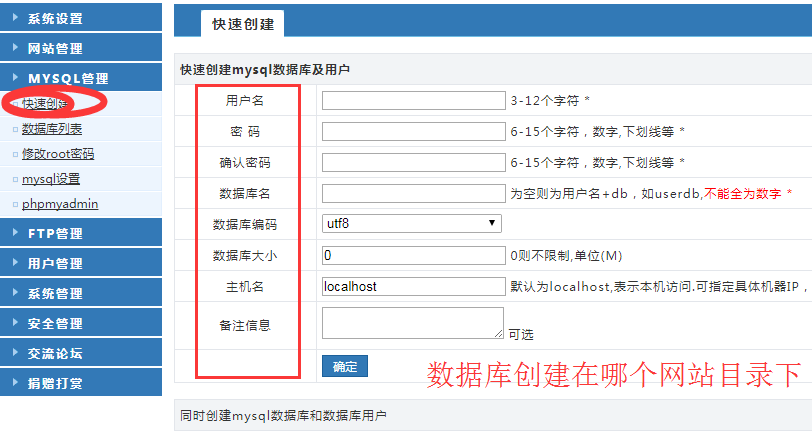The image size is (812, 433).
Task: Open the 数据库编码 utf8 dropdown
Action: point(411,223)
